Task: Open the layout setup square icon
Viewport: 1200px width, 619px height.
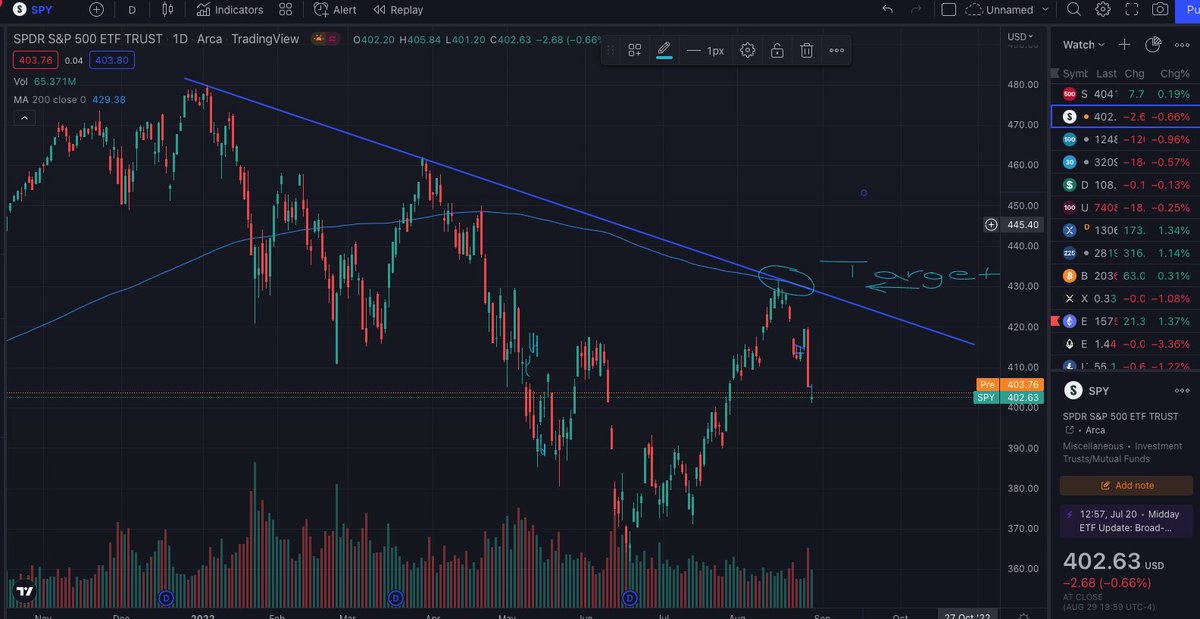Action: pyautogui.click(x=949, y=9)
